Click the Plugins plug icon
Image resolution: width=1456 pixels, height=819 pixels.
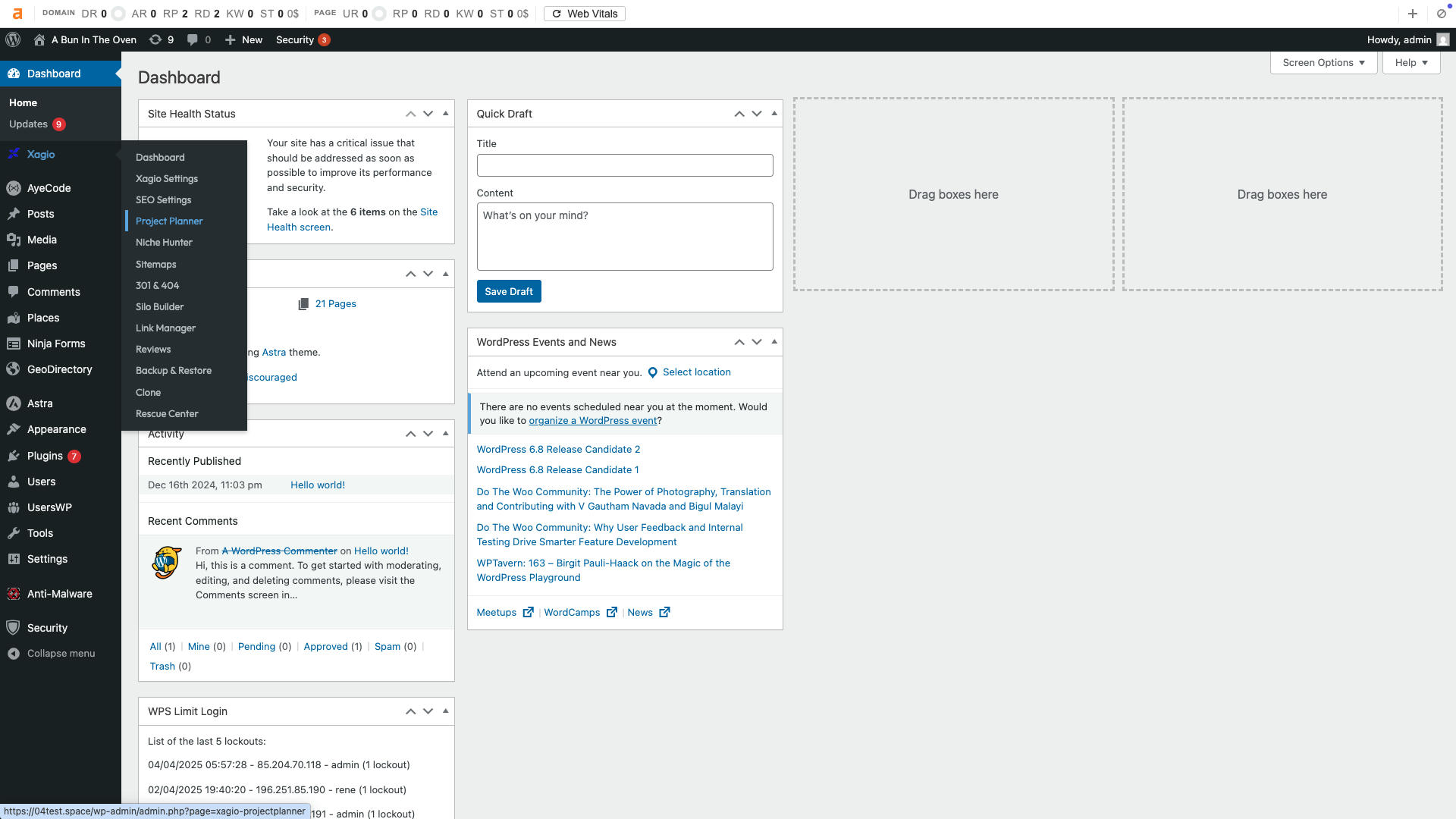pyautogui.click(x=14, y=456)
